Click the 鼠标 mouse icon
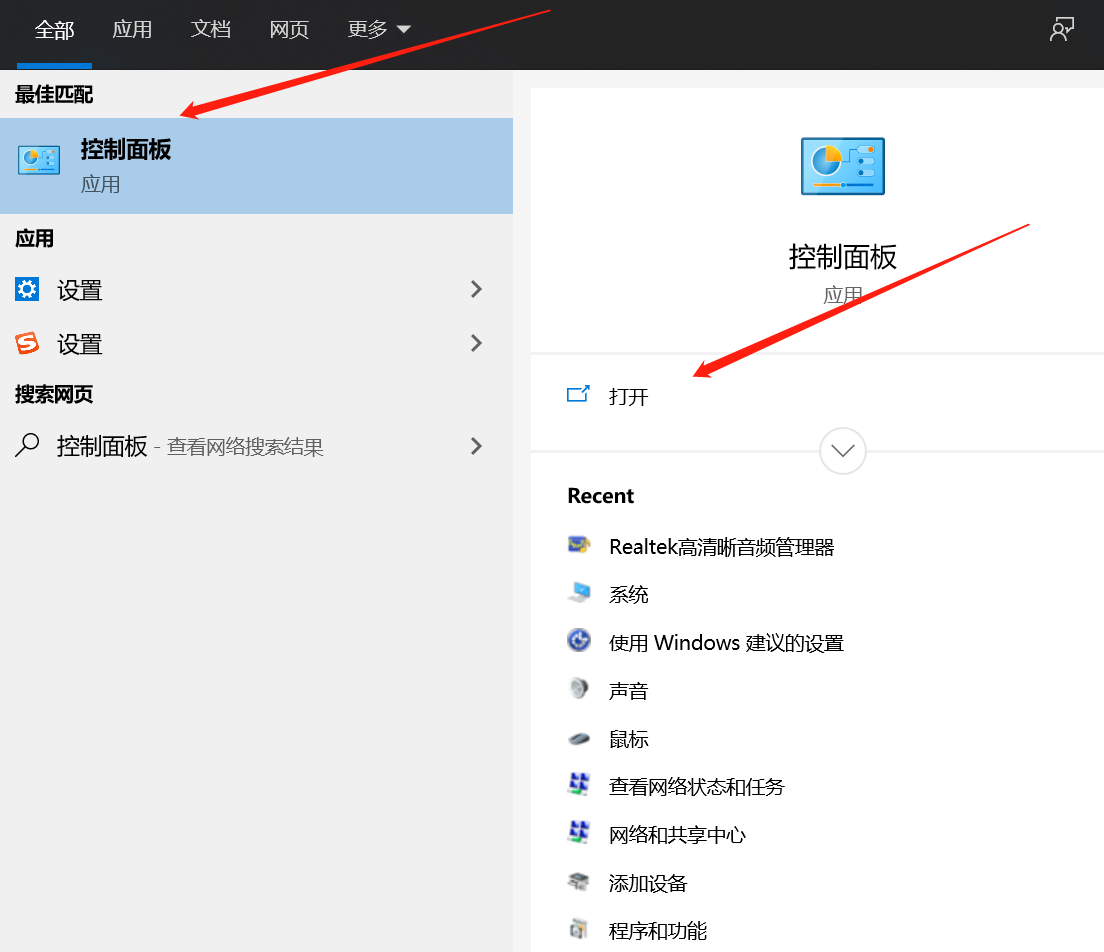This screenshot has width=1104, height=952. tap(579, 739)
